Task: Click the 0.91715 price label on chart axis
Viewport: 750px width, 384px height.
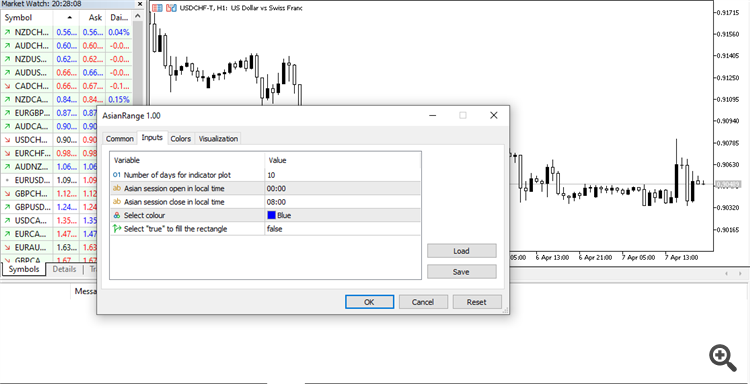Action: click(728, 12)
